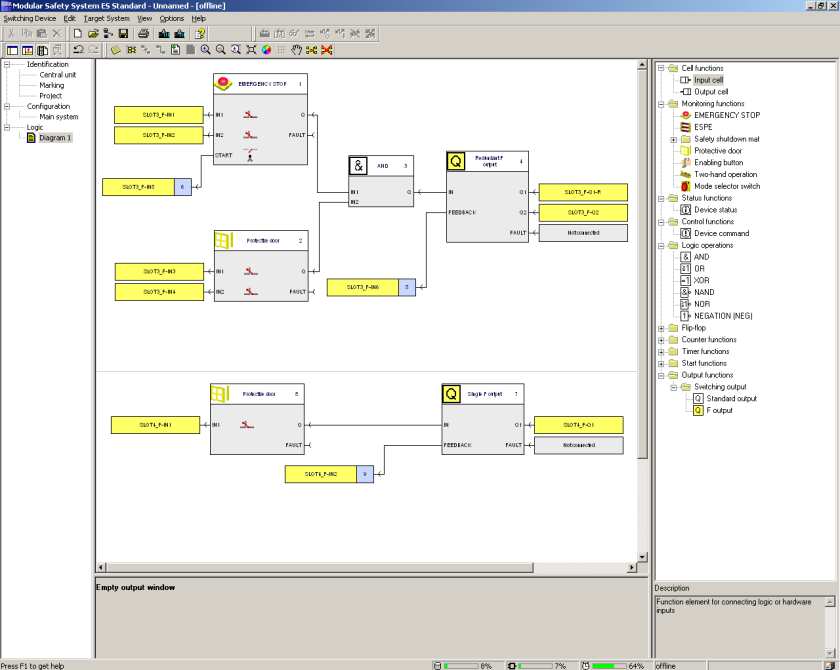The width and height of the screenshot is (840, 670).
Task: Expand the Safety shutdown mat folder
Action: [674, 139]
